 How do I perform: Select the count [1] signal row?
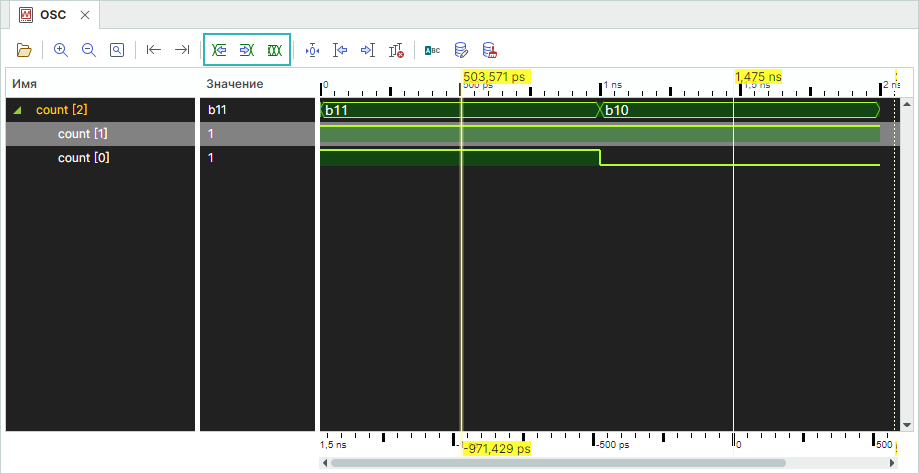click(x=83, y=134)
